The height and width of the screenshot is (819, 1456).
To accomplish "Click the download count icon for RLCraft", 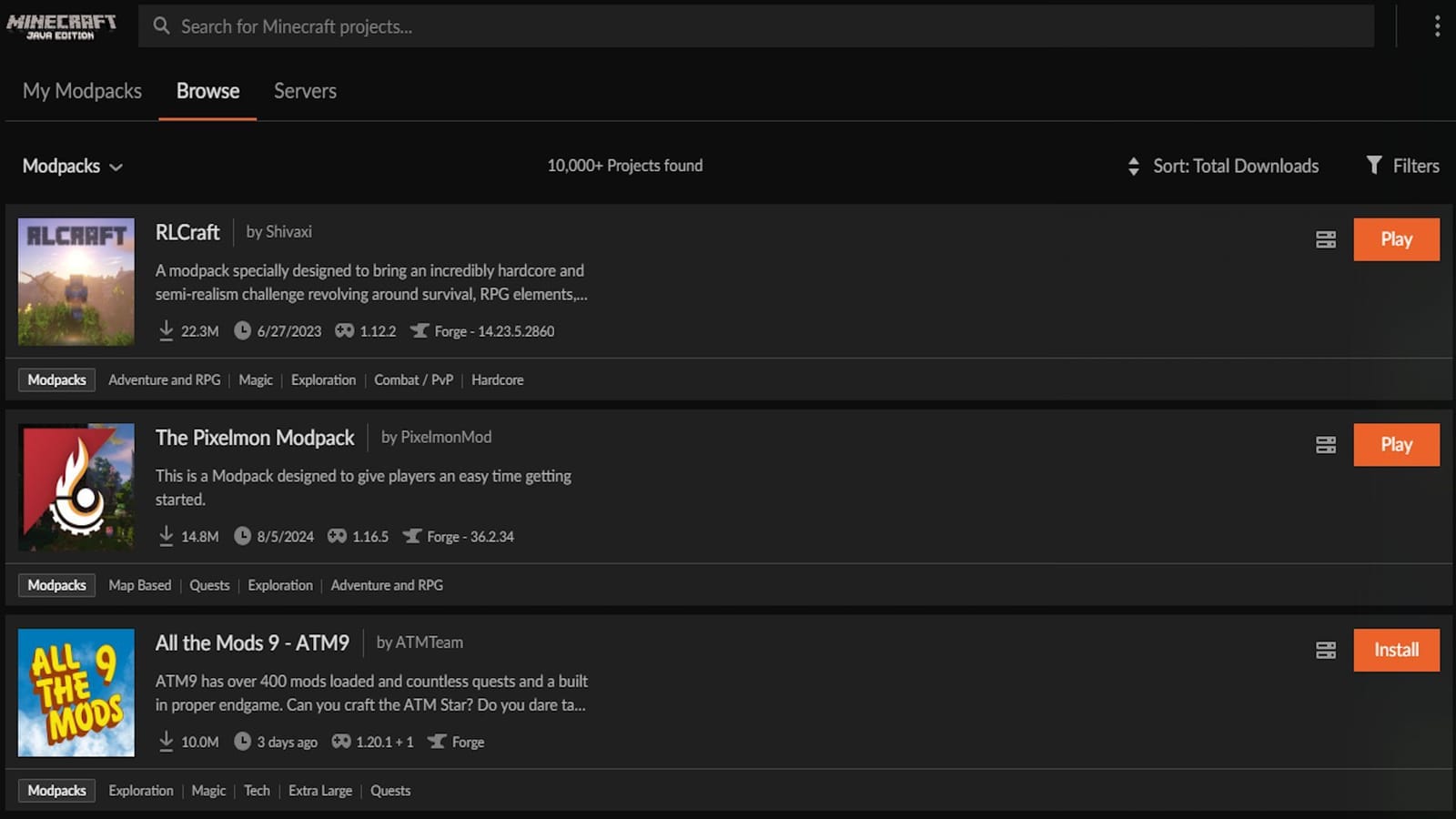I will point(167,330).
